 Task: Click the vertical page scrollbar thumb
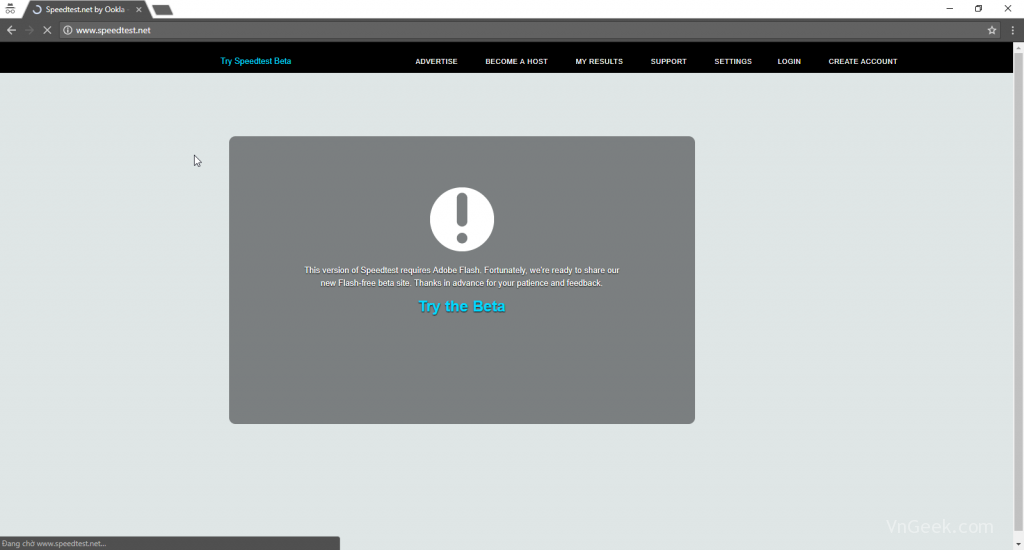pyautogui.click(x=1018, y=291)
